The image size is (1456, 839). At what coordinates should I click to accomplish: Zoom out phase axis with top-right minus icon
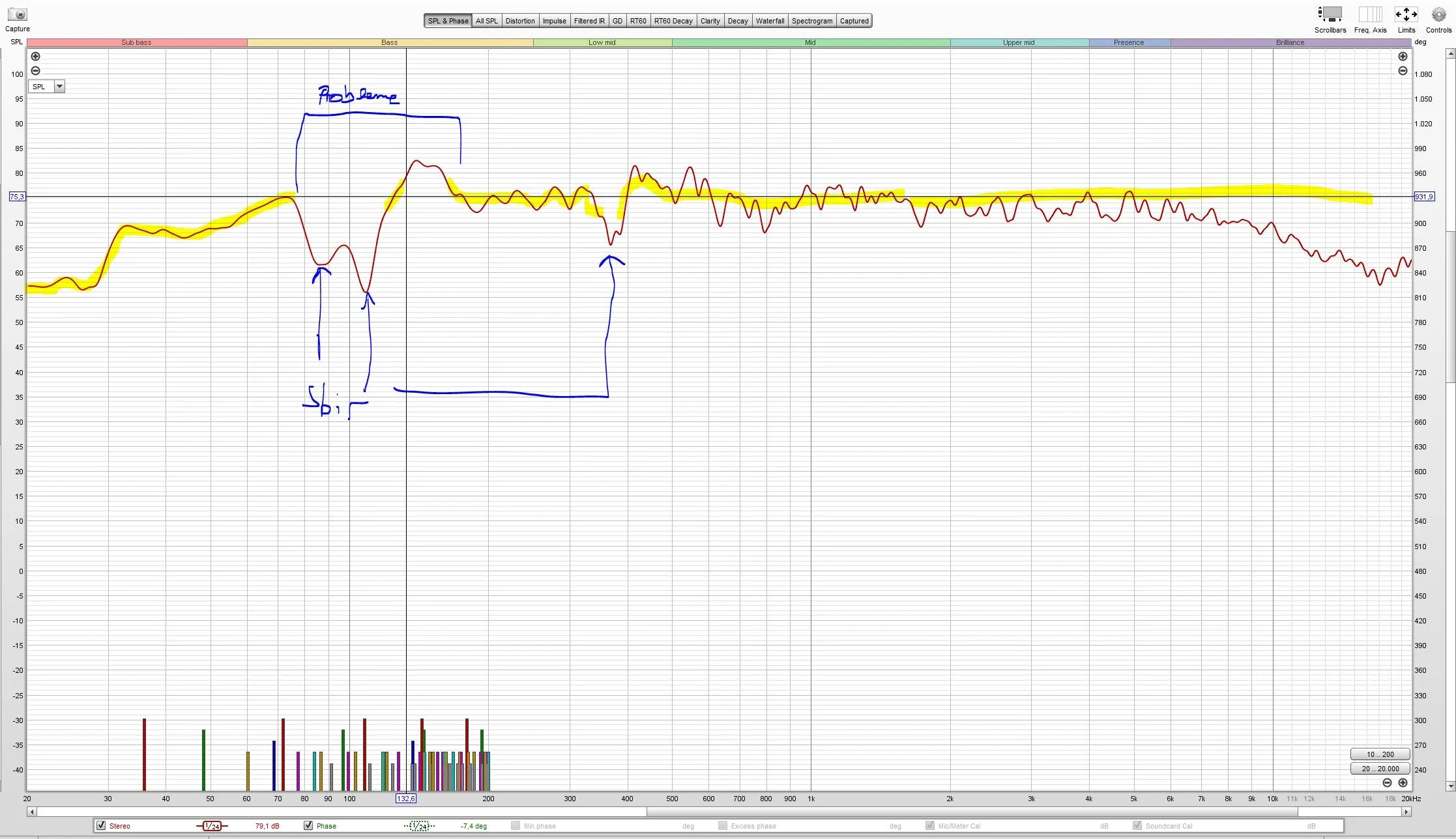[1403, 70]
